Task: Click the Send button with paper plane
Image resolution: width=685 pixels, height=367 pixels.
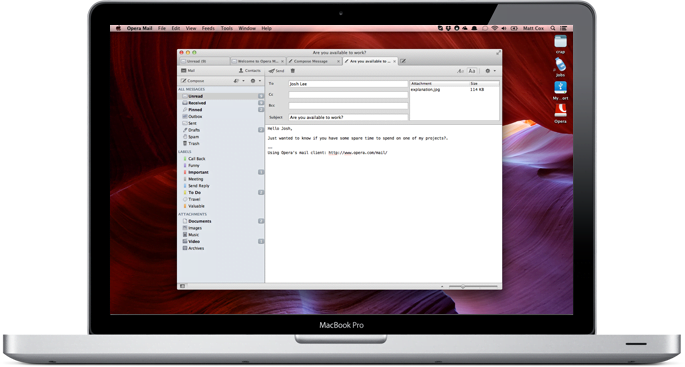Action: tap(276, 71)
